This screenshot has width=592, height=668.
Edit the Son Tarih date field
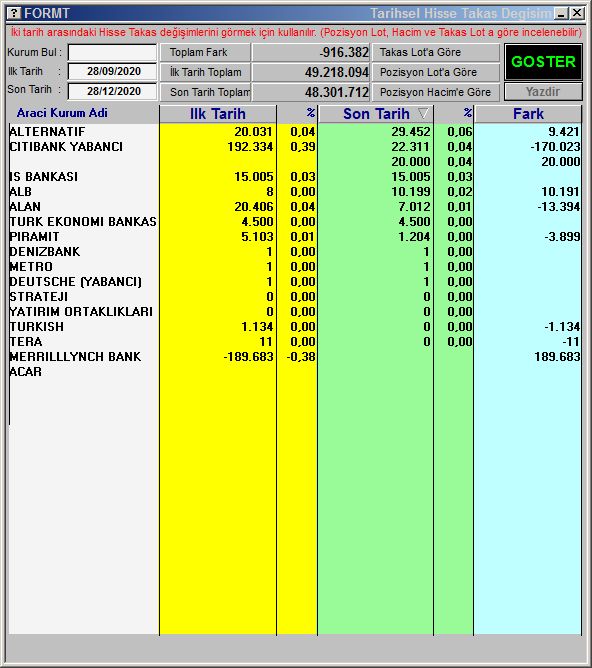(x=112, y=91)
